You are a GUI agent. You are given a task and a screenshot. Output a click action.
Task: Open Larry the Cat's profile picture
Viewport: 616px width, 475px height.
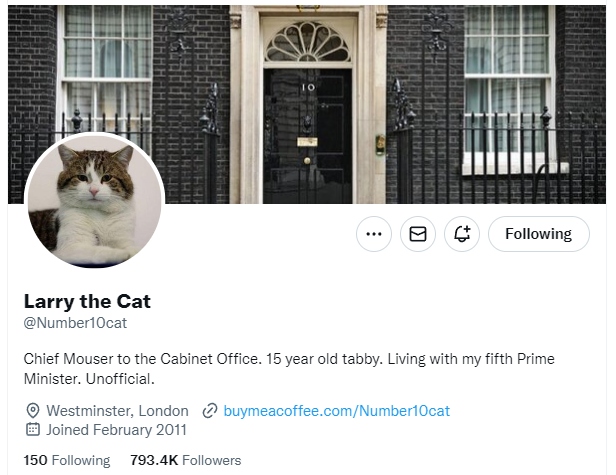coord(95,201)
